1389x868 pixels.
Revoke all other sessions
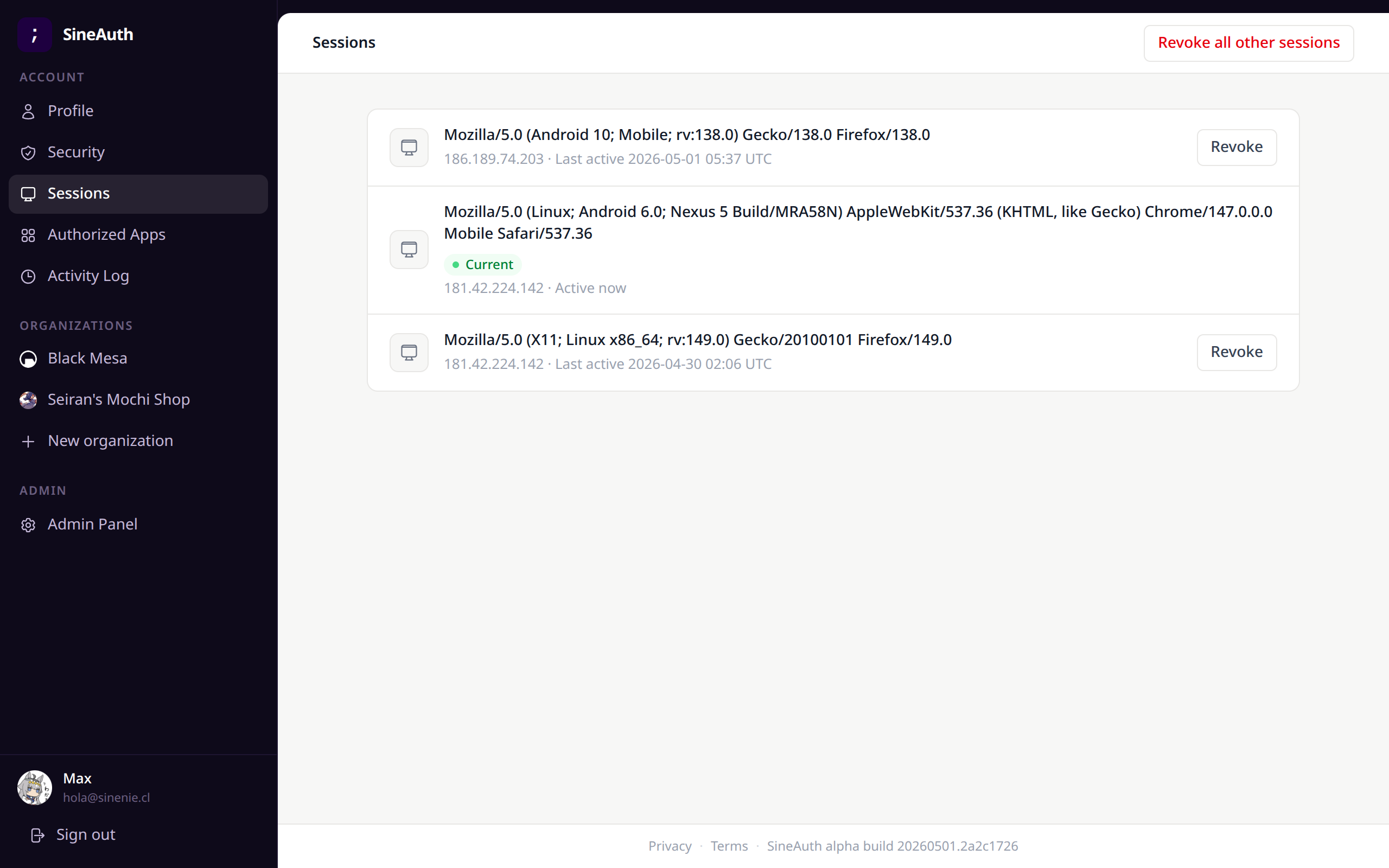(x=1248, y=43)
